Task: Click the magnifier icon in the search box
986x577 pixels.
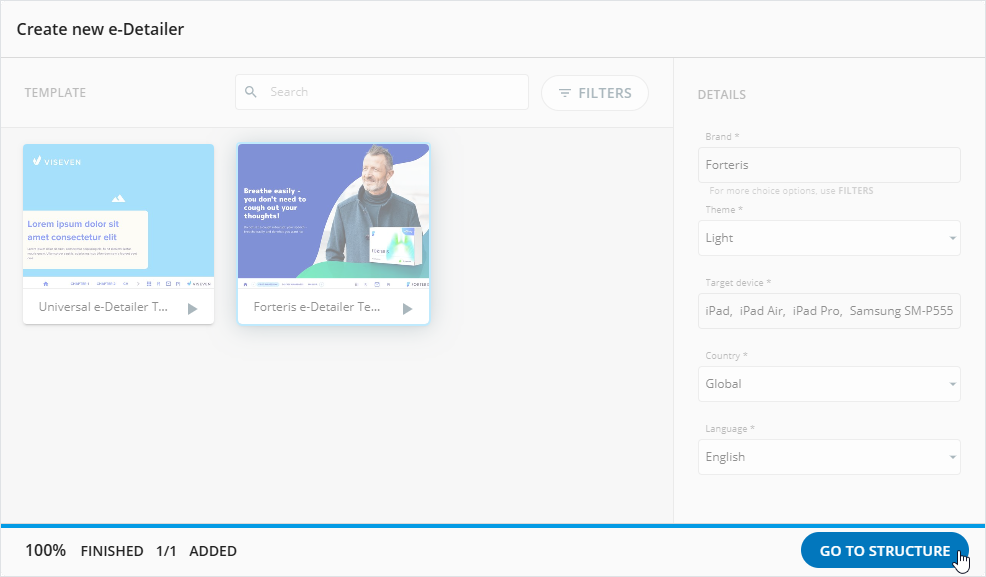Action: pyautogui.click(x=251, y=92)
